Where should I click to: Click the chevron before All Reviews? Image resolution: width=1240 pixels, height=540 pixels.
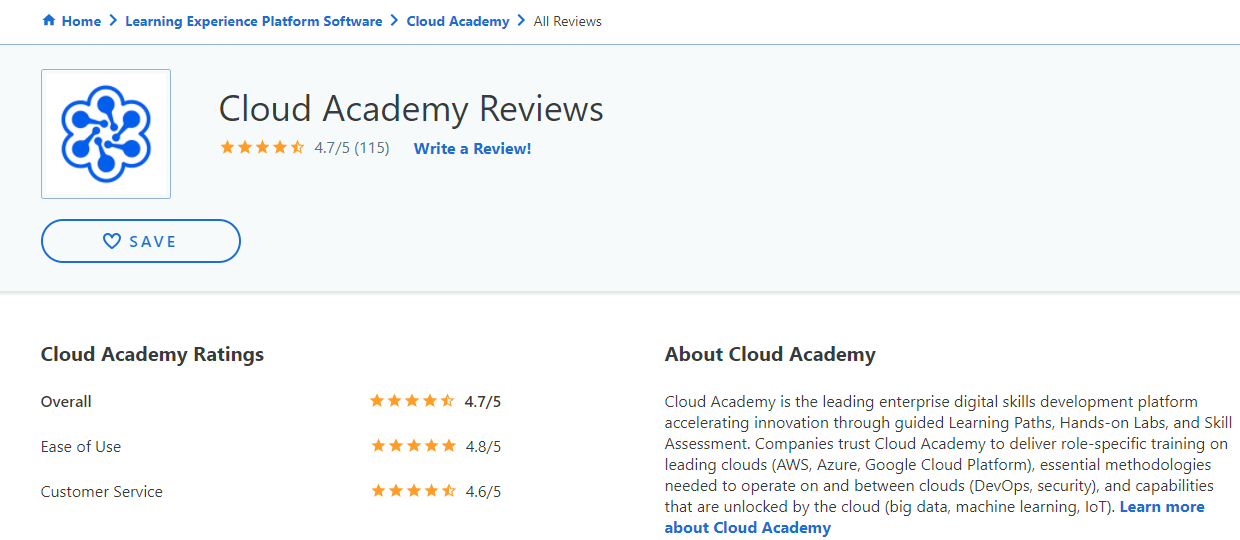pyautogui.click(x=521, y=21)
